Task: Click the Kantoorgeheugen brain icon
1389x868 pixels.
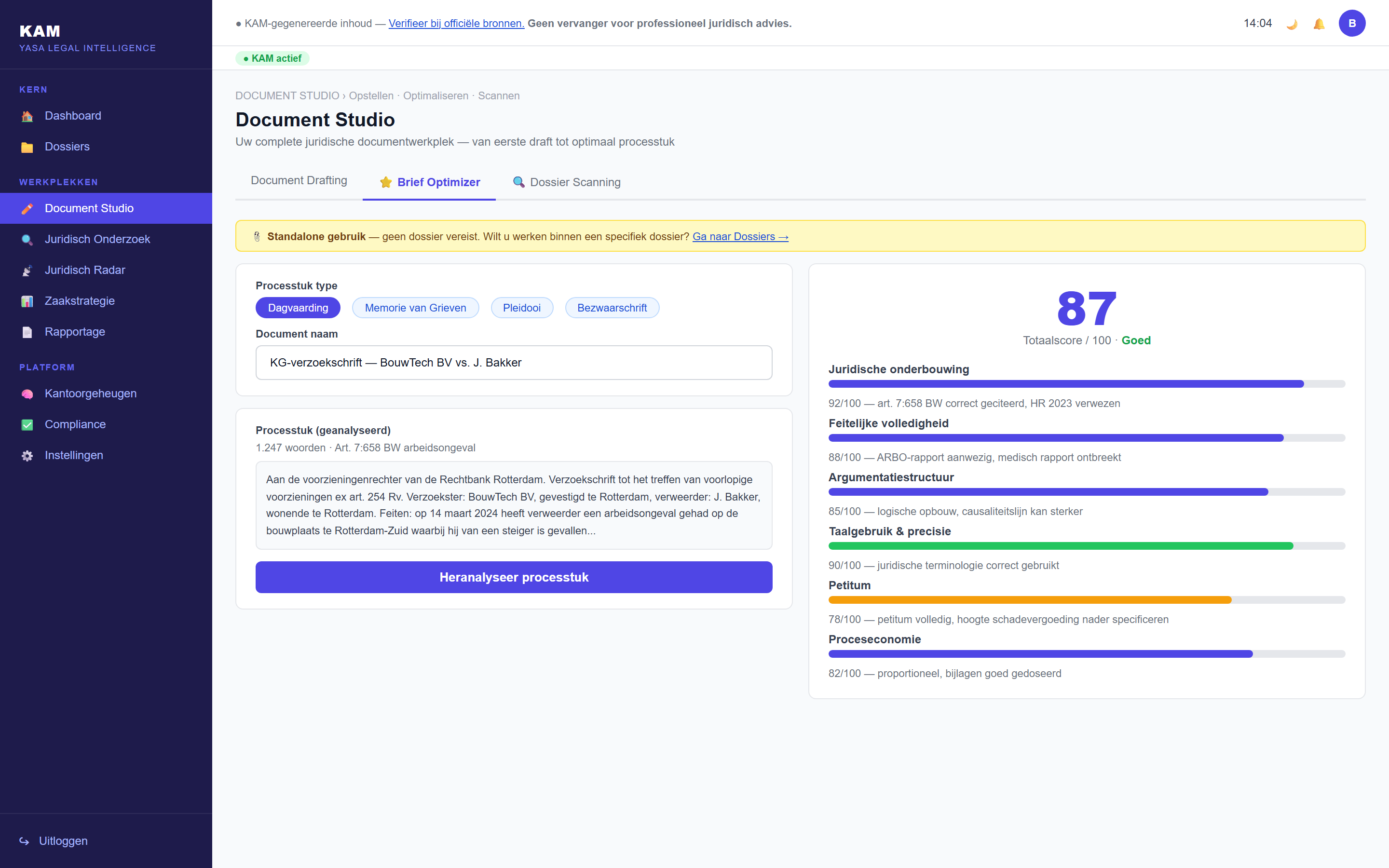Action: [x=27, y=394]
